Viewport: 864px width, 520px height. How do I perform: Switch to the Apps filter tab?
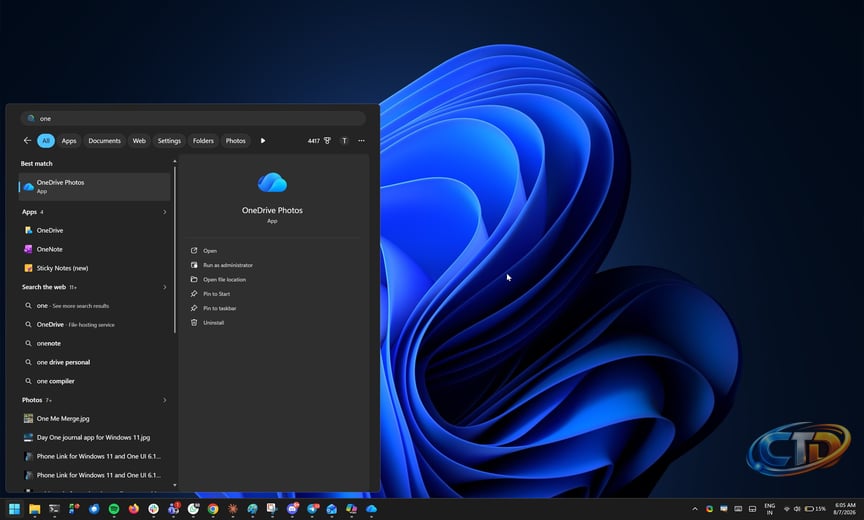point(69,140)
